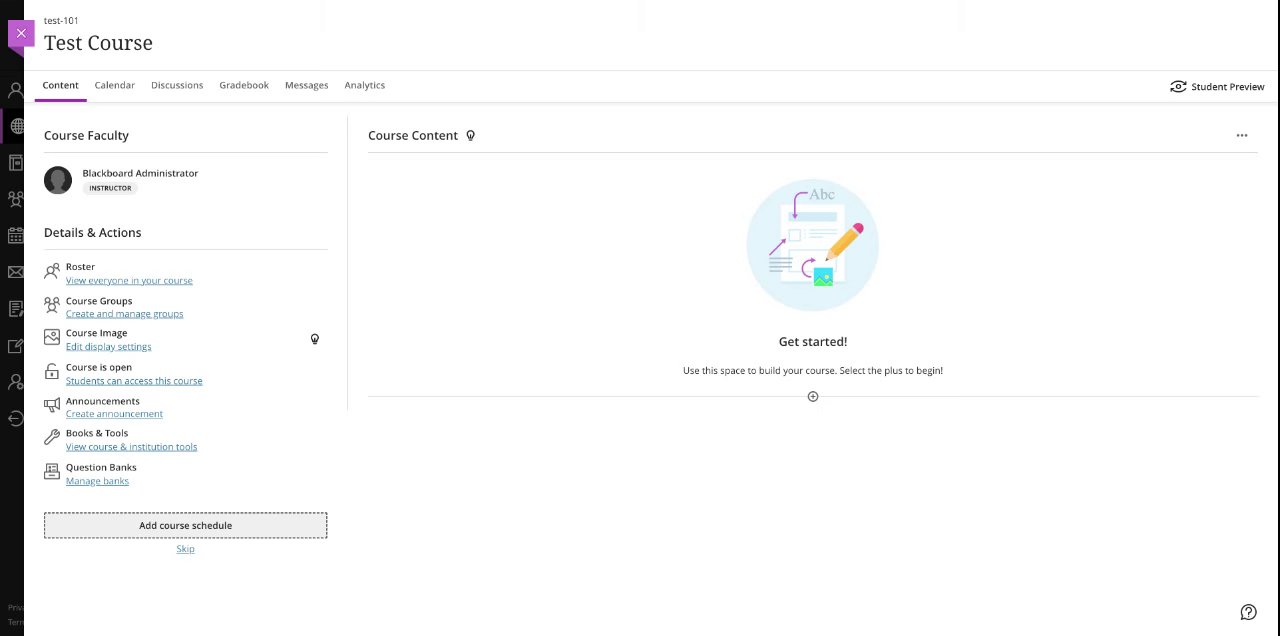Switch to the Calendar tab

115,85
